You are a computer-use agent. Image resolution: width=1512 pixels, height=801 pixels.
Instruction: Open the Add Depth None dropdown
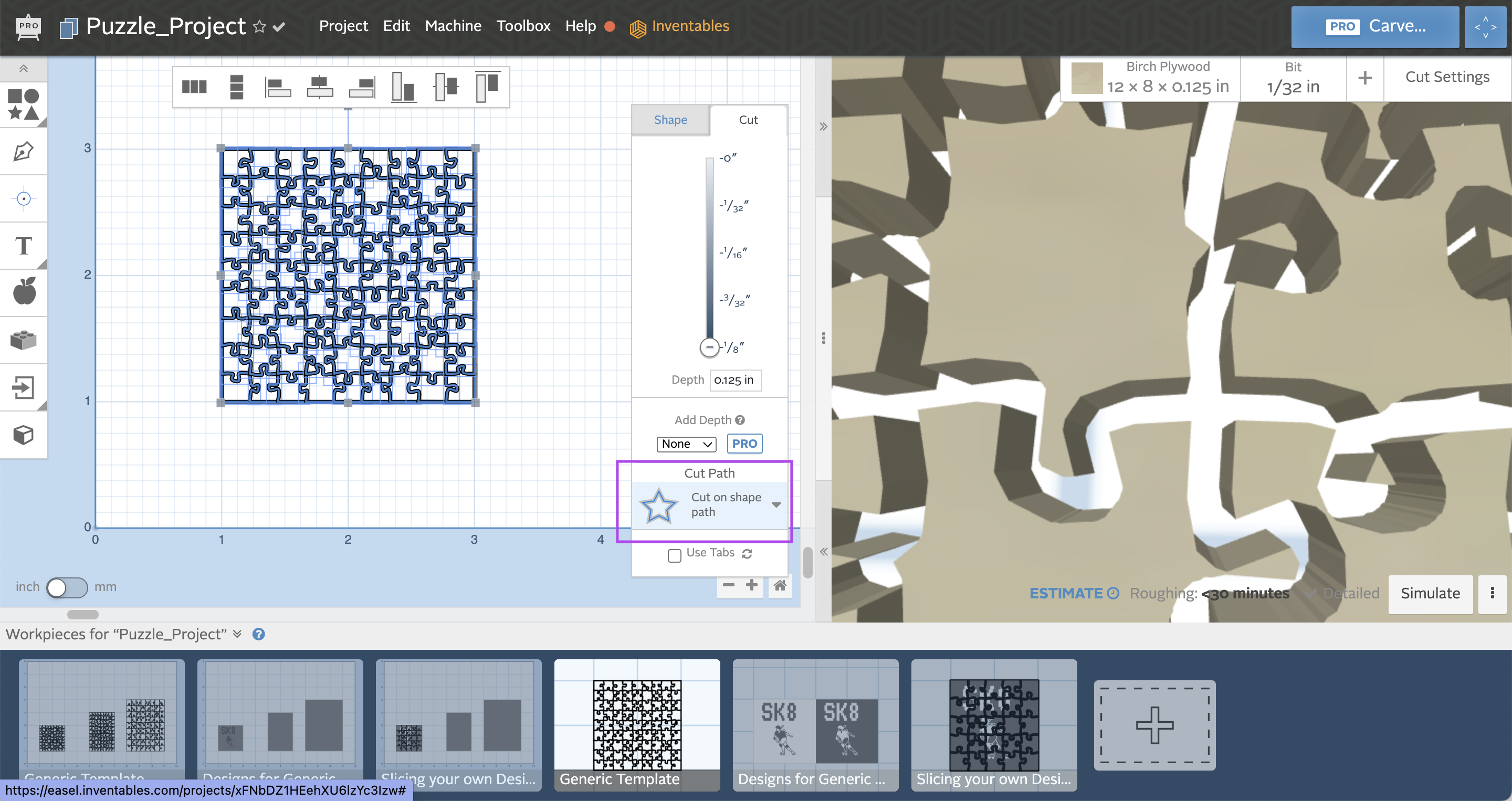[686, 444]
